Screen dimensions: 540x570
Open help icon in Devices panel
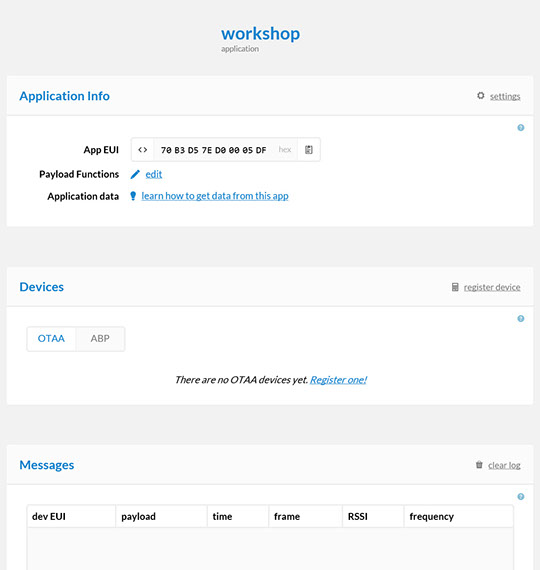click(521, 319)
